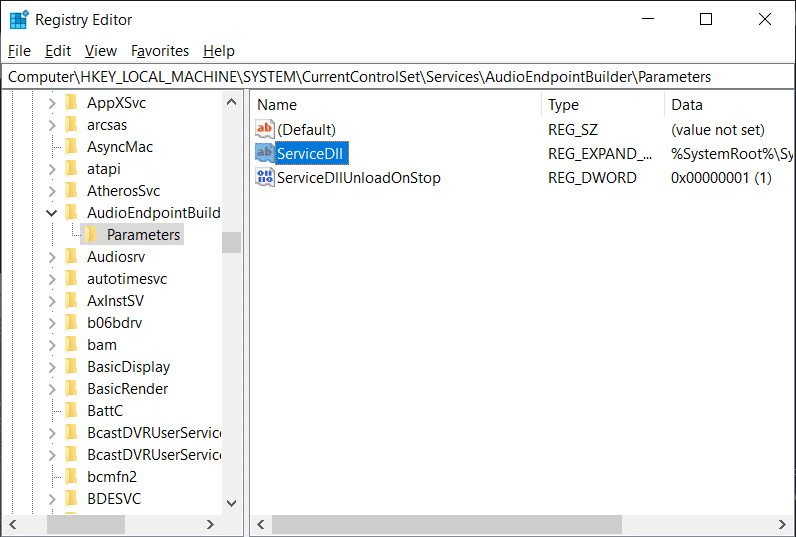Expand the arcsas key

pos(52,125)
